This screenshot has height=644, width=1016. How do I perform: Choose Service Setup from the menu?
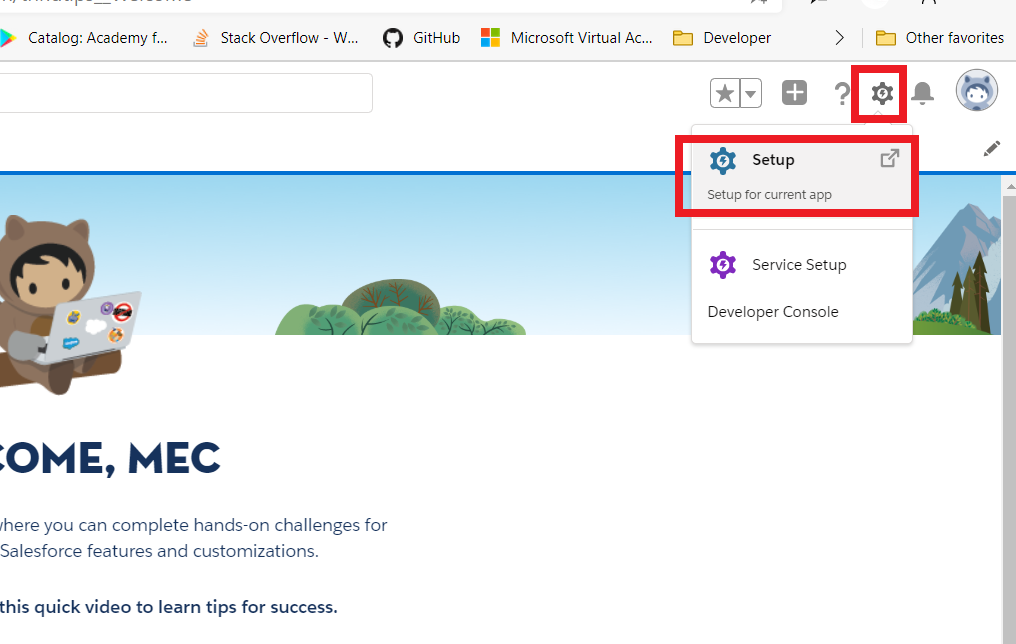pos(798,264)
